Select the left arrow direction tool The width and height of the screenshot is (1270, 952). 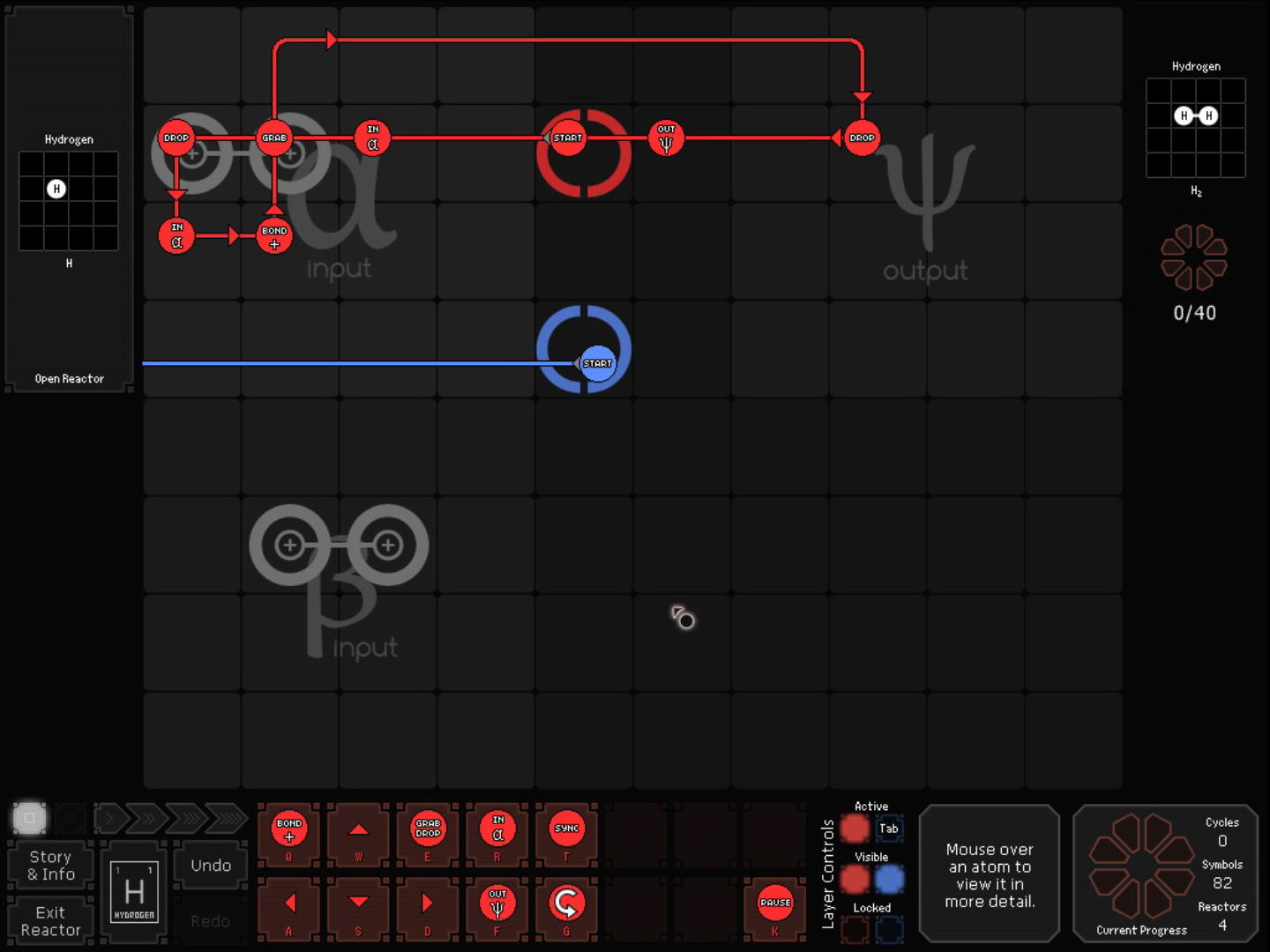[x=288, y=903]
